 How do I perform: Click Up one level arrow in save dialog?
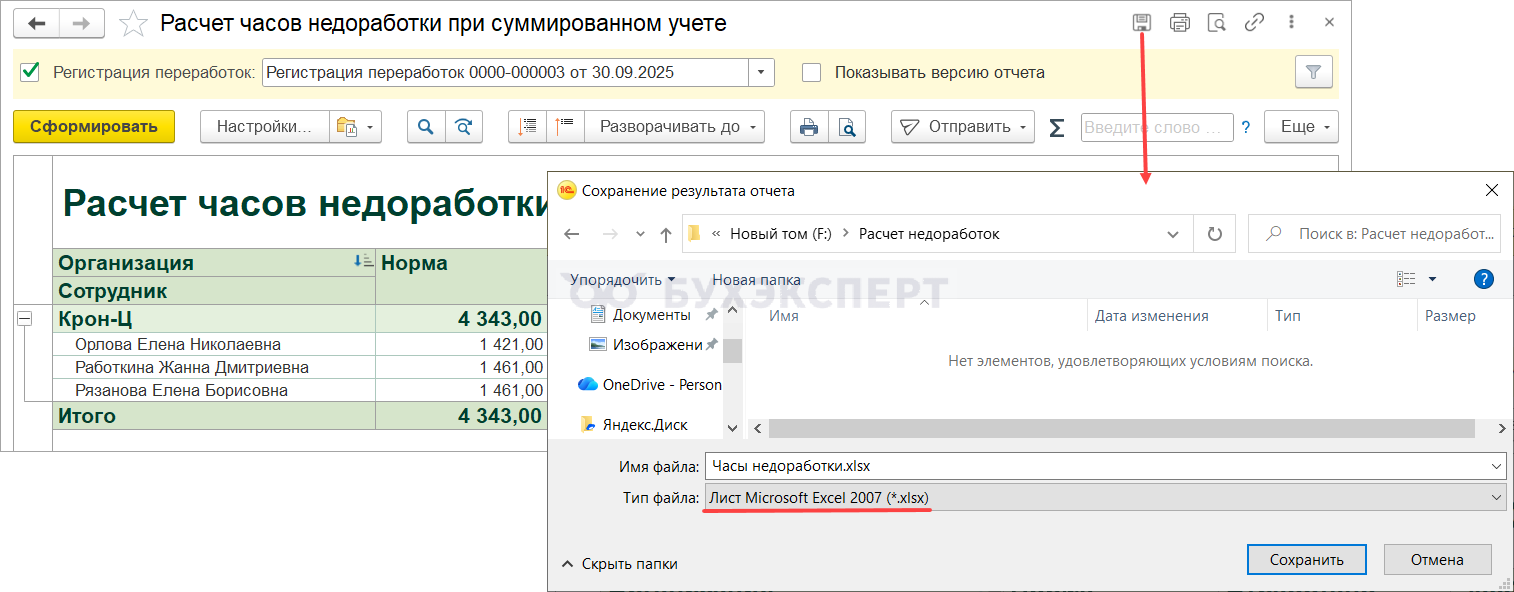coord(666,234)
